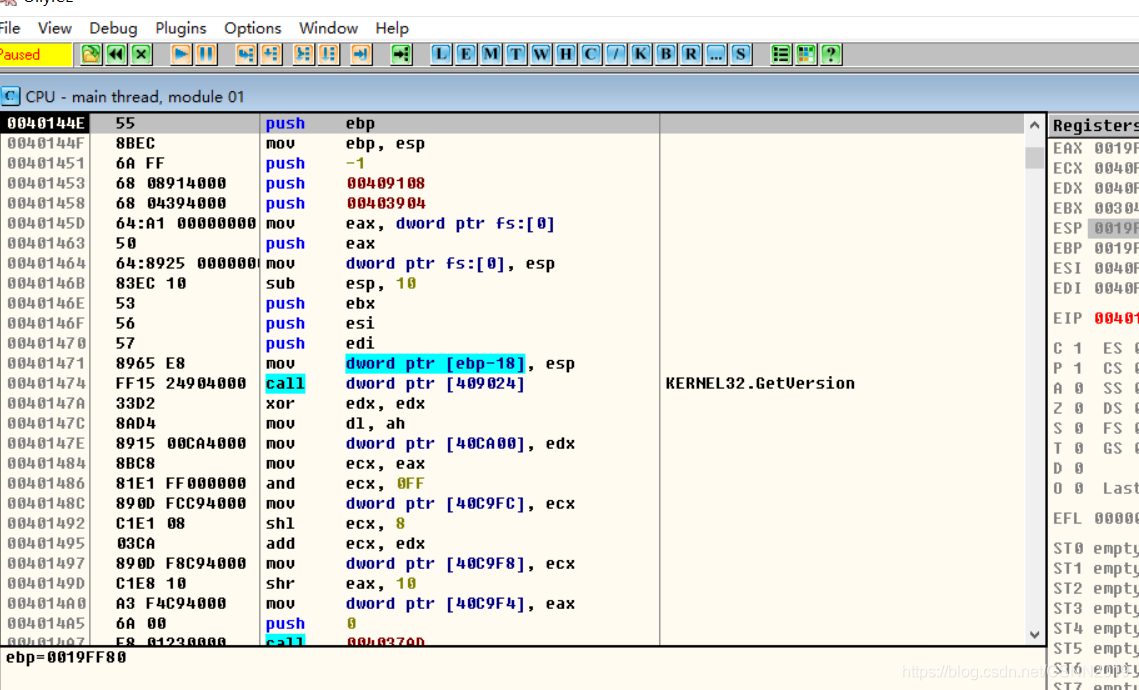1139x690 pixels.
Task: Click the Open file toolbar icon
Action: [91, 54]
